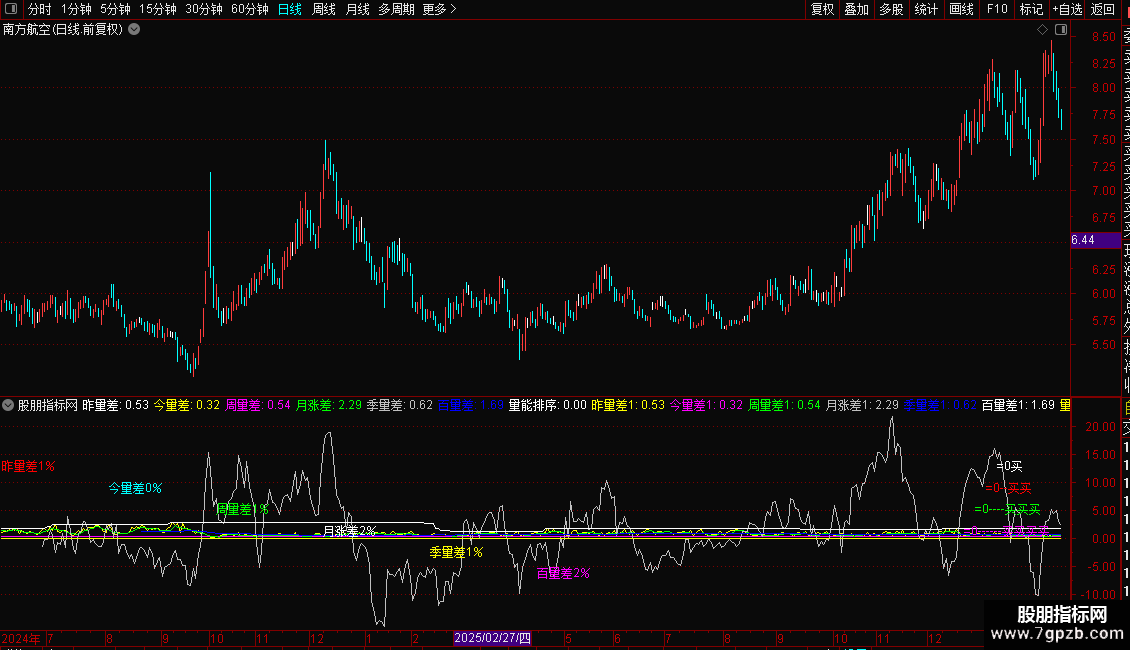This screenshot has height=650, width=1130.
Task: Click the 2024年 label on the time axis
Action: tap(21, 638)
